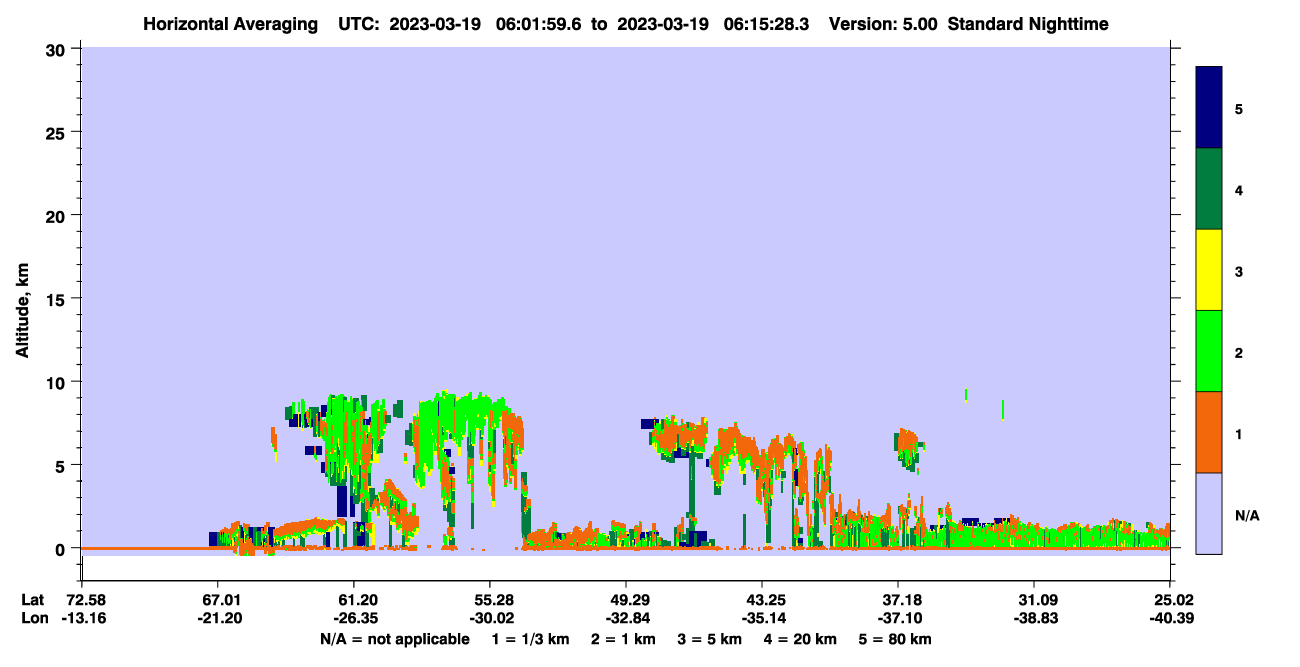Click the orange colorbar segment labeled 1
1300x667 pixels.
click(x=1209, y=432)
